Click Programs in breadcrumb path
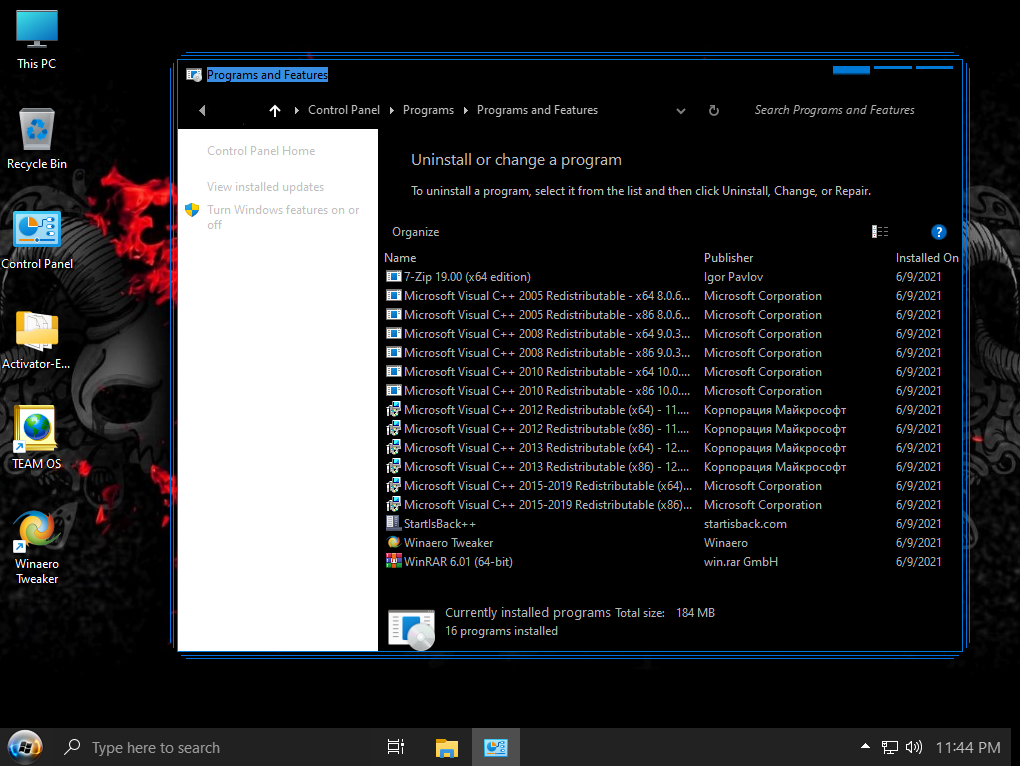This screenshot has width=1020, height=766. [x=428, y=110]
